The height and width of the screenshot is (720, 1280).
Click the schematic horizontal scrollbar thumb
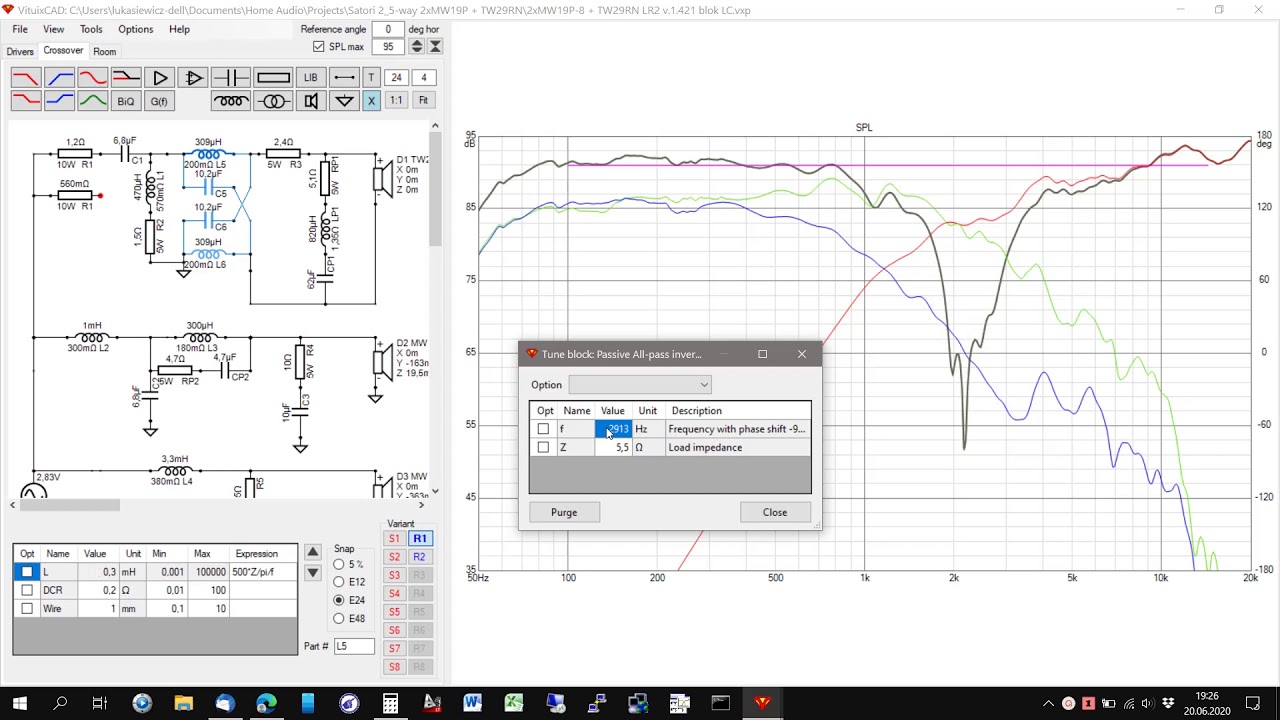pos(69,505)
